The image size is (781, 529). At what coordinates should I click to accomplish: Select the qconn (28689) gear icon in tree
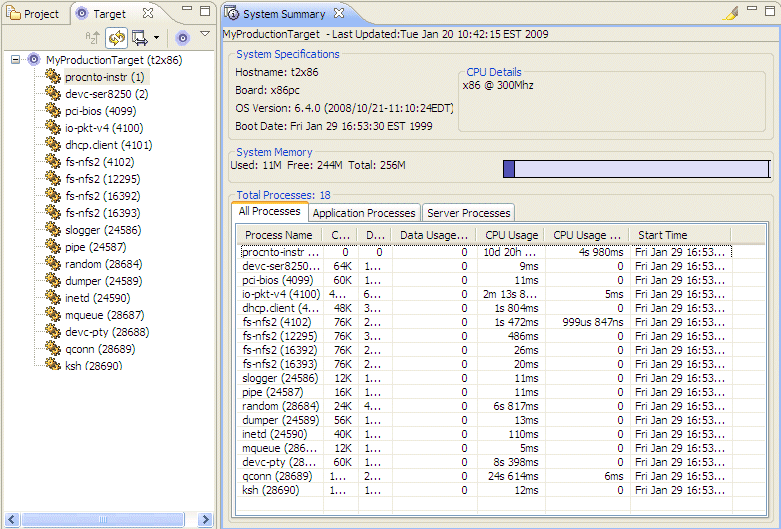tap(53, 349)
